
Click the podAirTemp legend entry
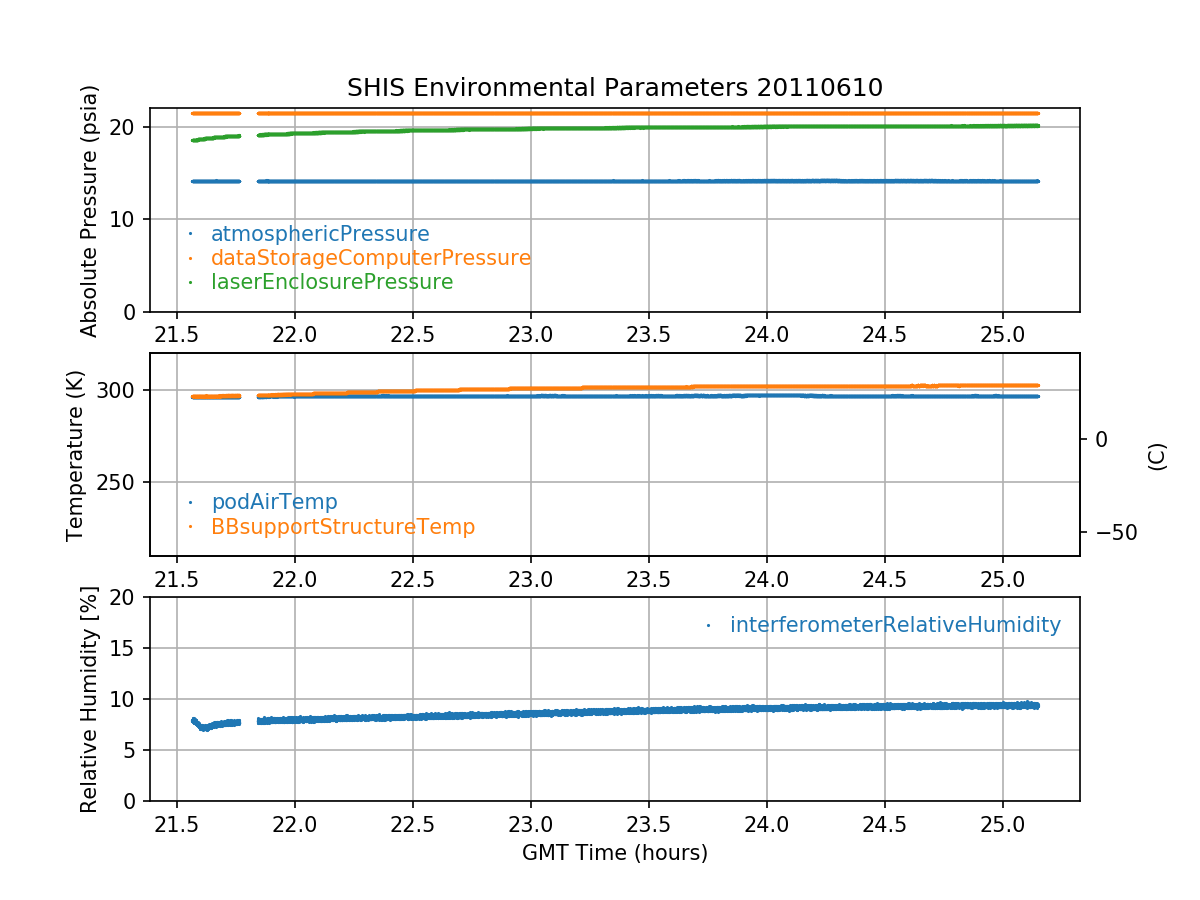tap(274, 502)
